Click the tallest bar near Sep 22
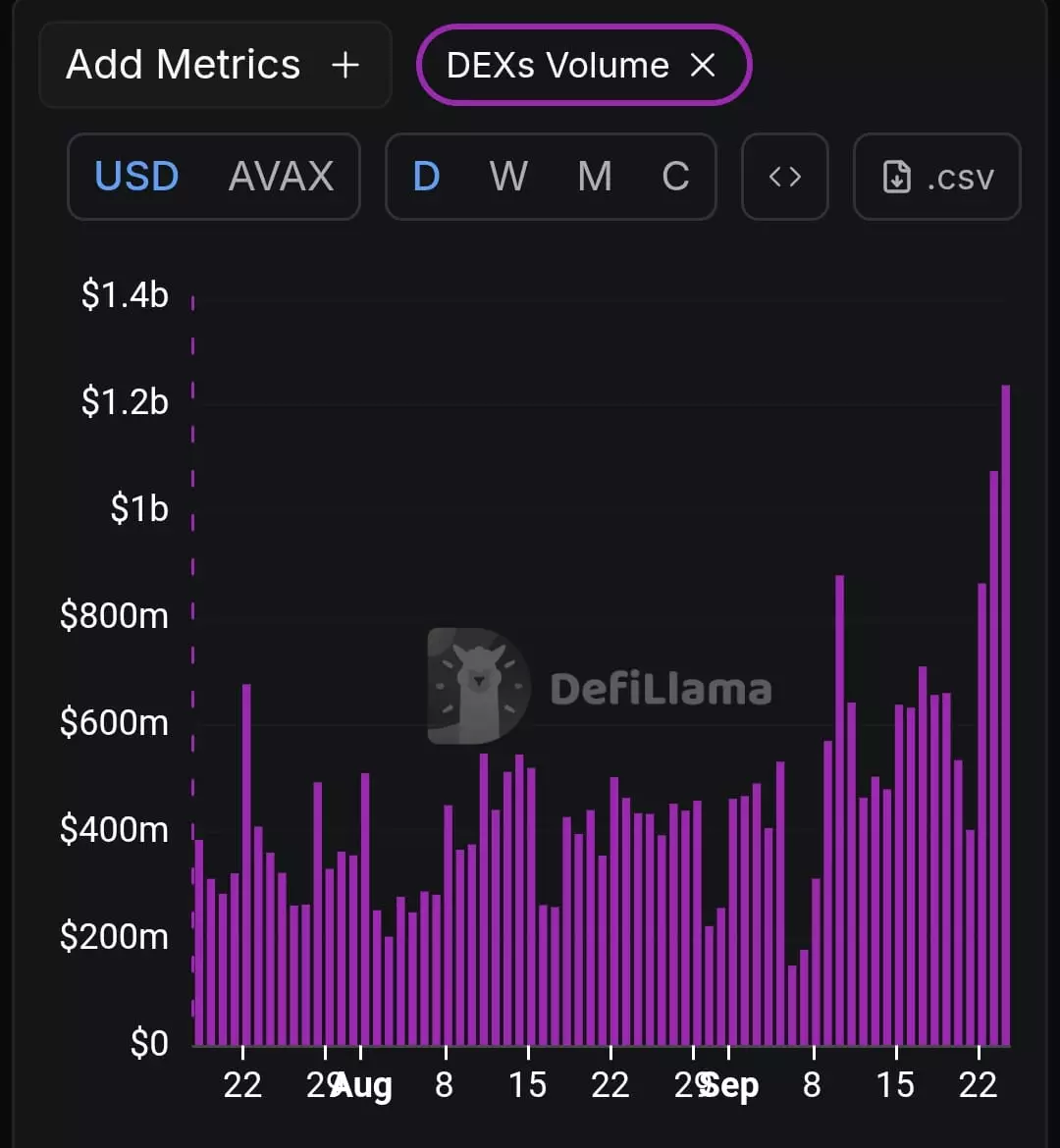1060x1148 pixels. pyautogui.click(x=1006, y=715)
